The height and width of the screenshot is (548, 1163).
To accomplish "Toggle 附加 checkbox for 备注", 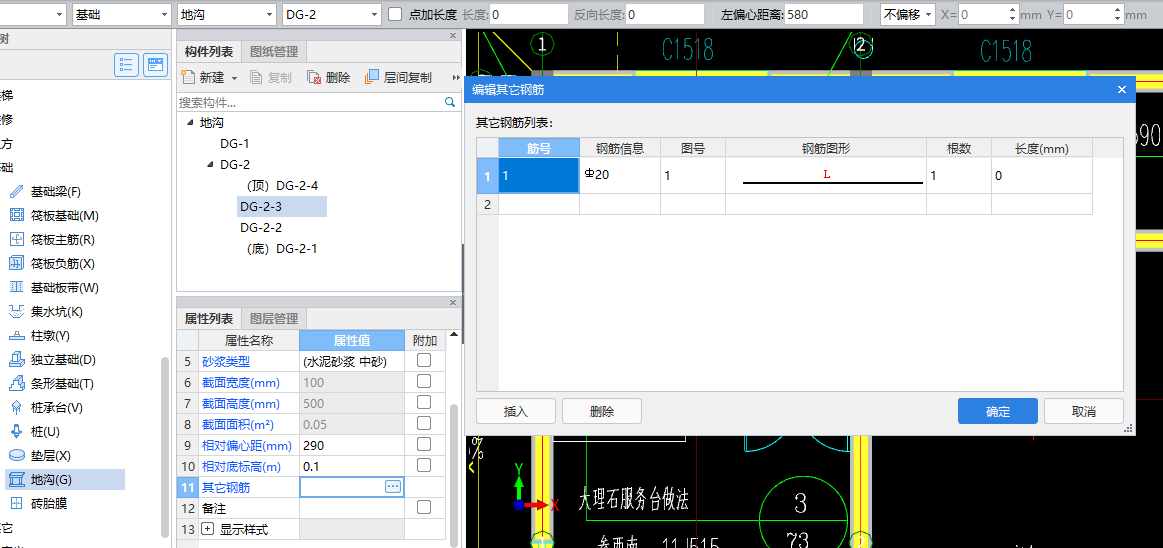I will point(424,507).
